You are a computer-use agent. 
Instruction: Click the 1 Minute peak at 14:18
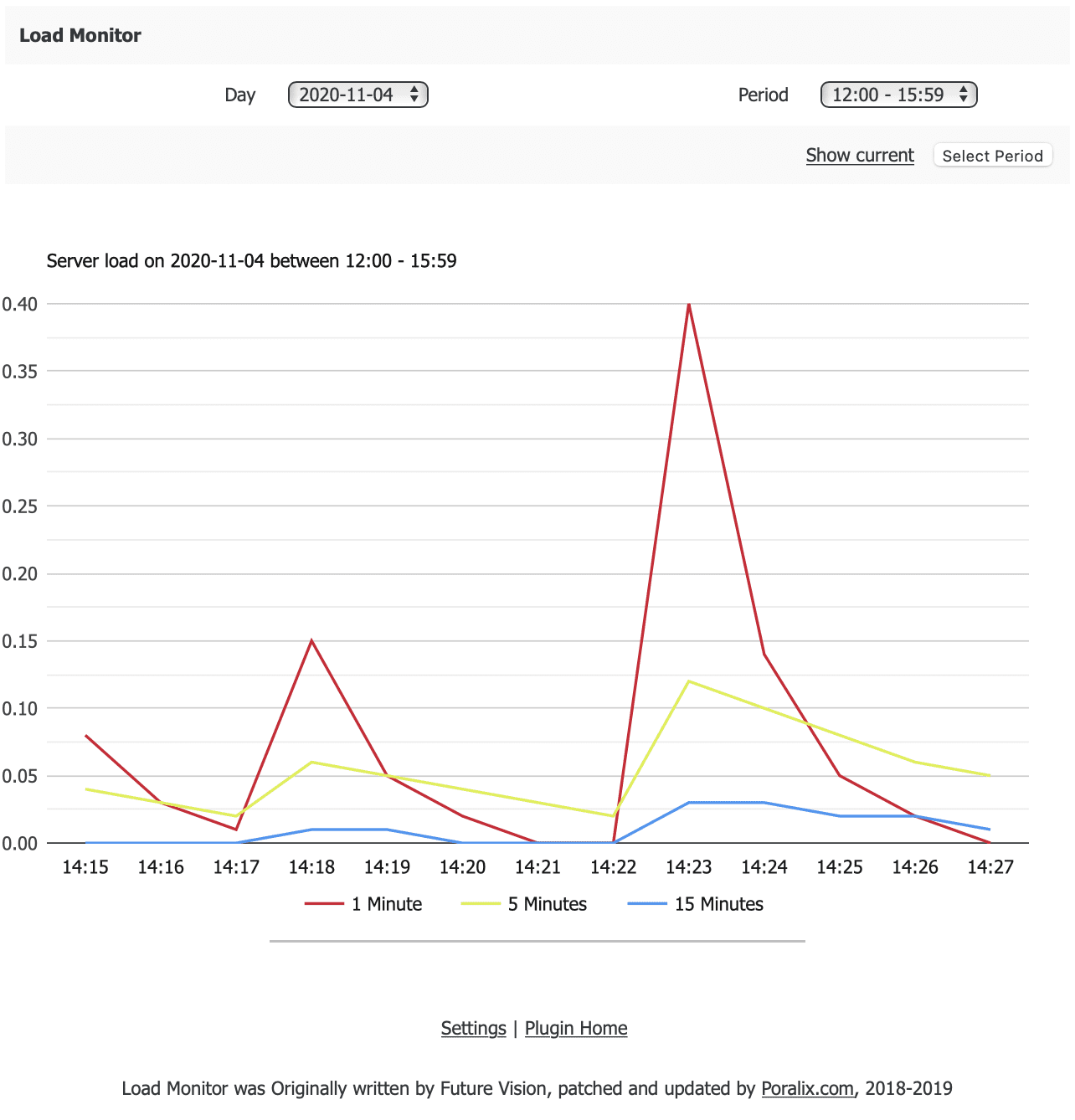pos(311,641)
